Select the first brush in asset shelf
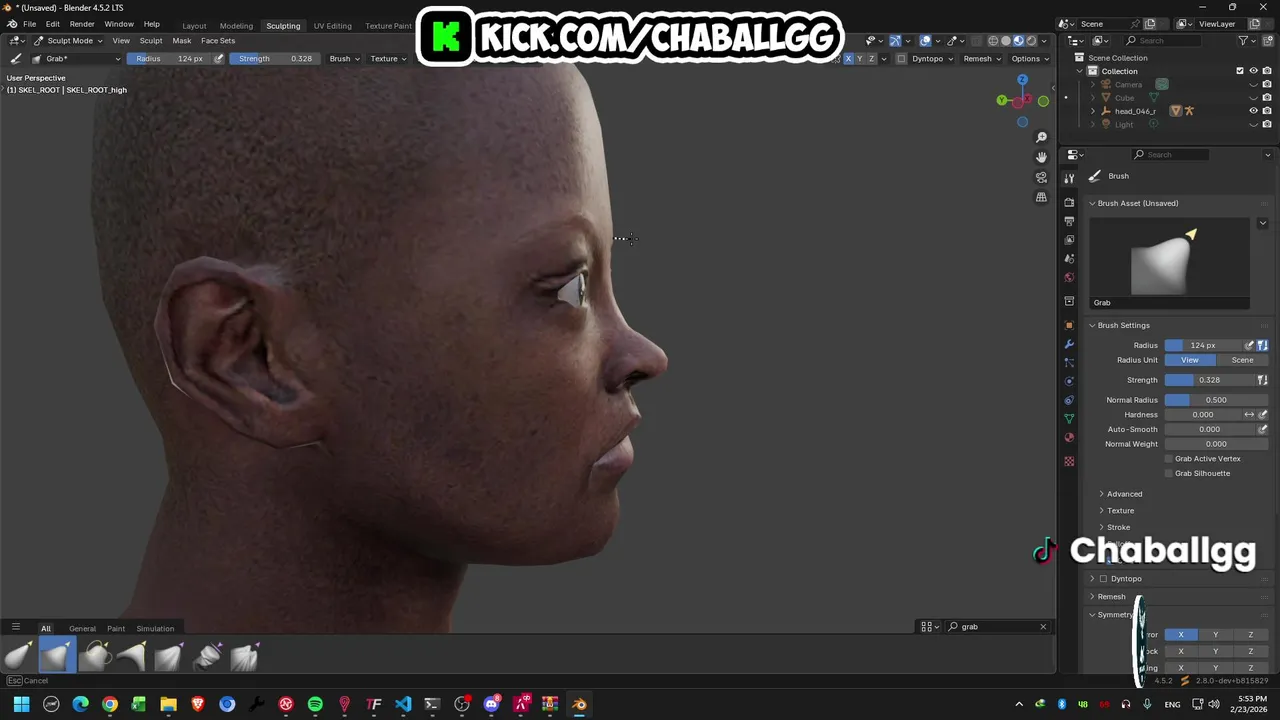Image resolution: width=1280 pixels, height=720 pixels. [19, 655]
